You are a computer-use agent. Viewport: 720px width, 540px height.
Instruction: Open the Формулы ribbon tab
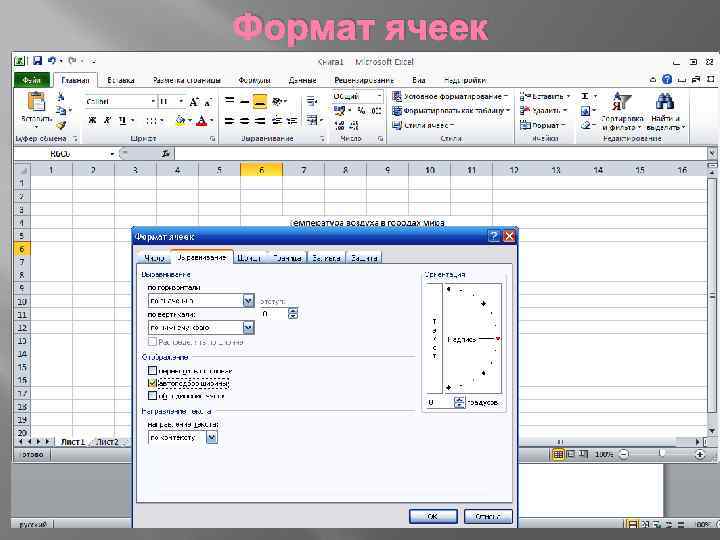254,80
